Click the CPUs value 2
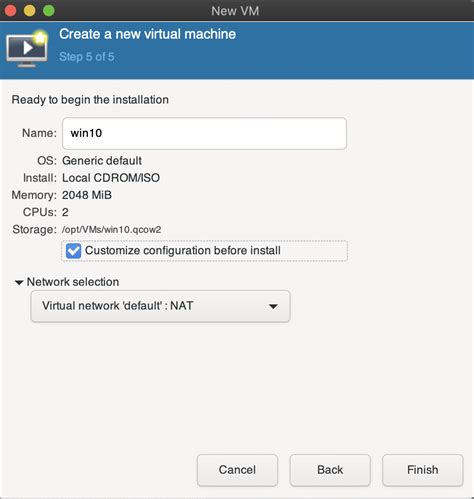 click(x=65, y=212)
